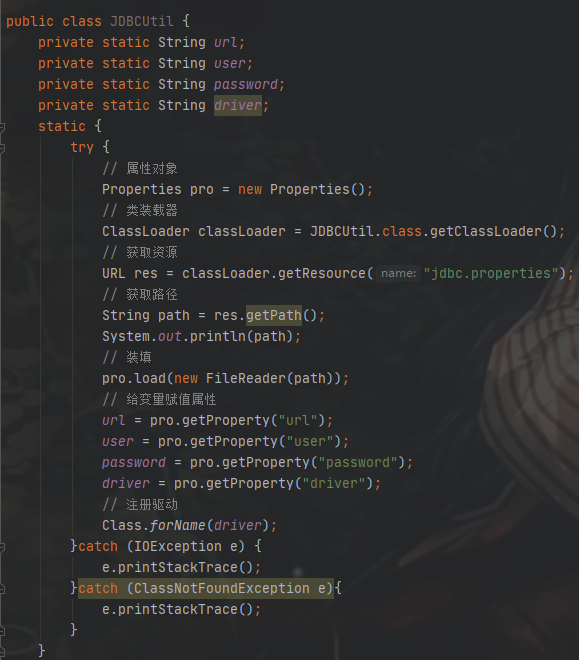
Task: Click the first e.printStackTrace() call
Action: click(181, 567)
